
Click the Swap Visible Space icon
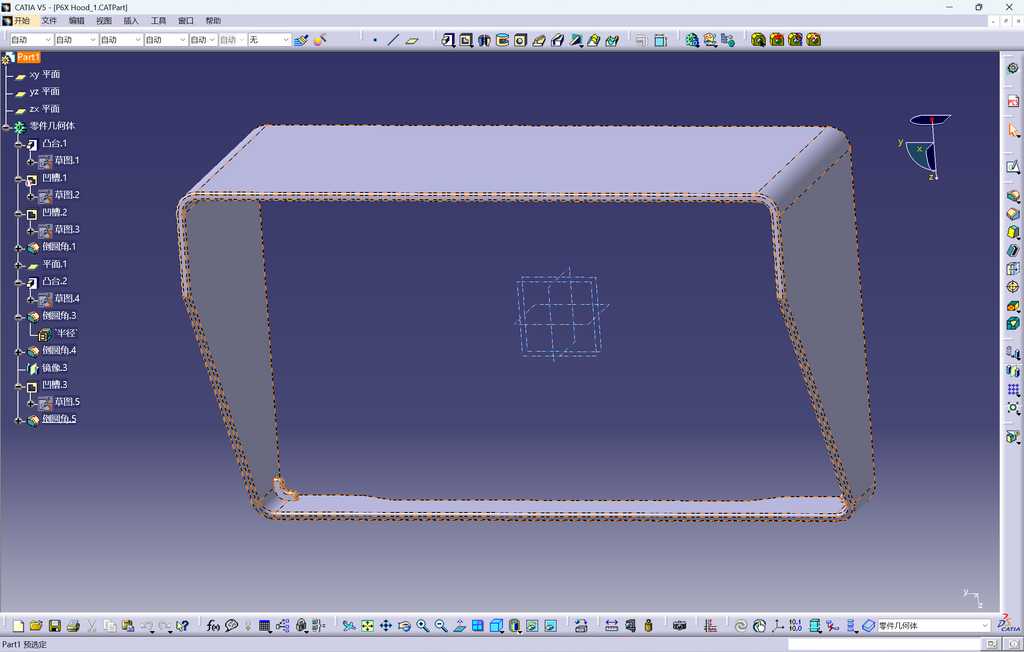pos(551,626)
